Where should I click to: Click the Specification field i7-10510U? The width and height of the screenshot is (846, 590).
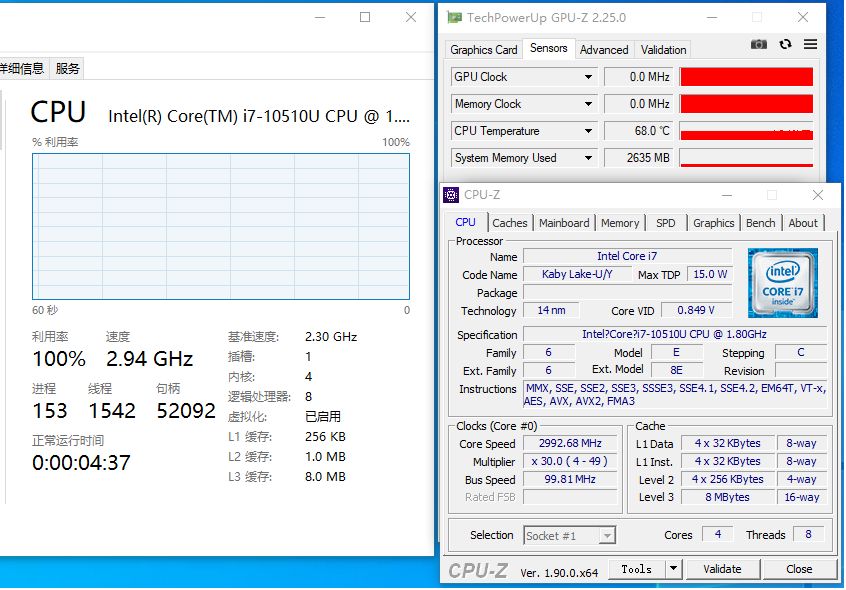click(674, 334)
